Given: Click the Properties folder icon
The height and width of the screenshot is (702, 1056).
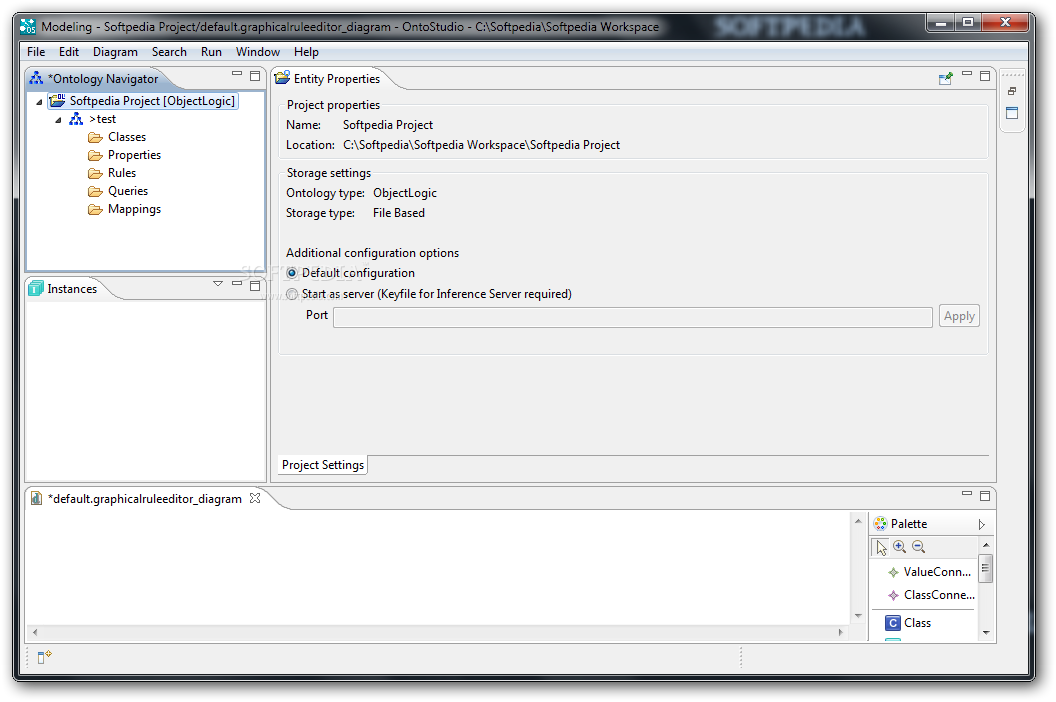Looking at the screenshot, I should pos(95,156).
